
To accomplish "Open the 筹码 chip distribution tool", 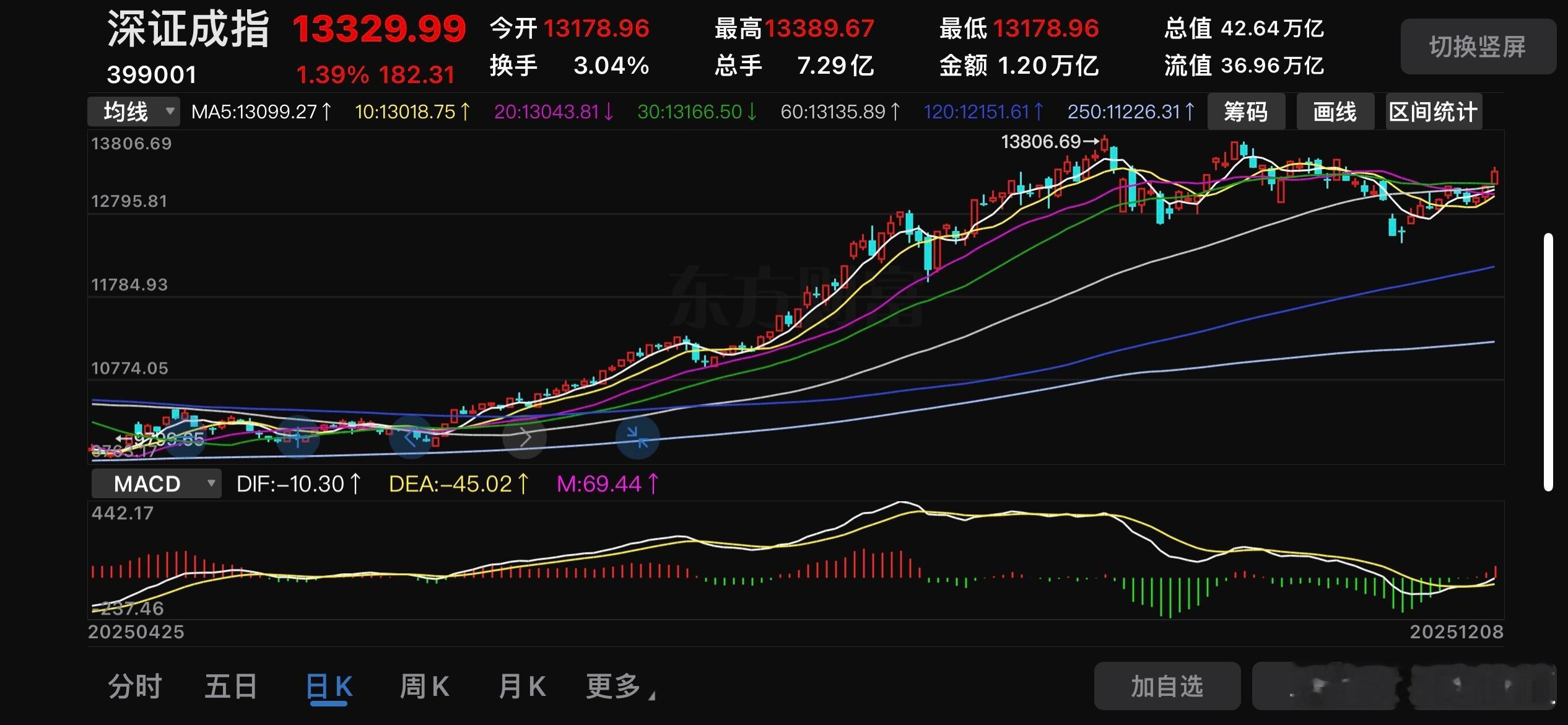I will tap(1246, 112).
